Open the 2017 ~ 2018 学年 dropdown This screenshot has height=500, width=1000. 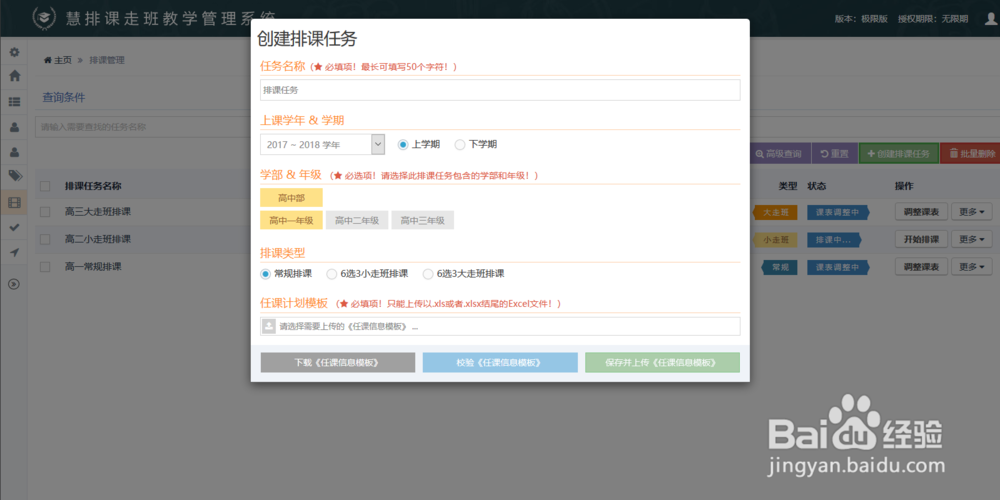323,144
